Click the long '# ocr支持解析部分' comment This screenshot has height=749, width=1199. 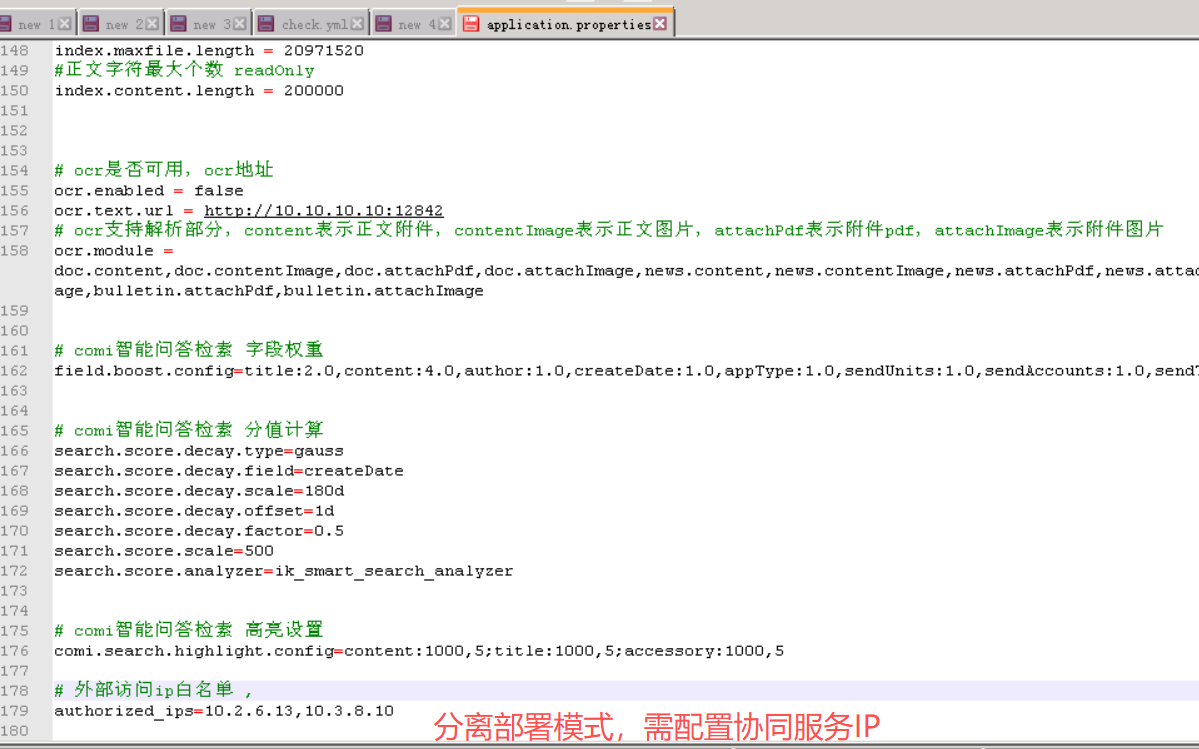[x=609, y=230]
